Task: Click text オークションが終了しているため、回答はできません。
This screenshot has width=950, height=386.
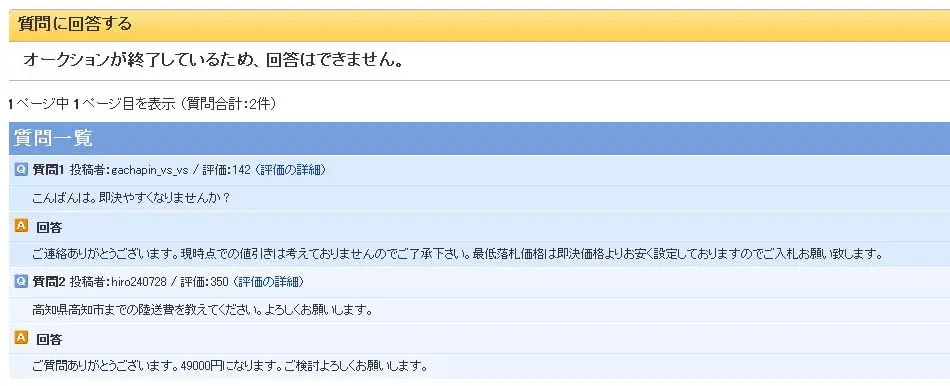Action: coord(213,61)
